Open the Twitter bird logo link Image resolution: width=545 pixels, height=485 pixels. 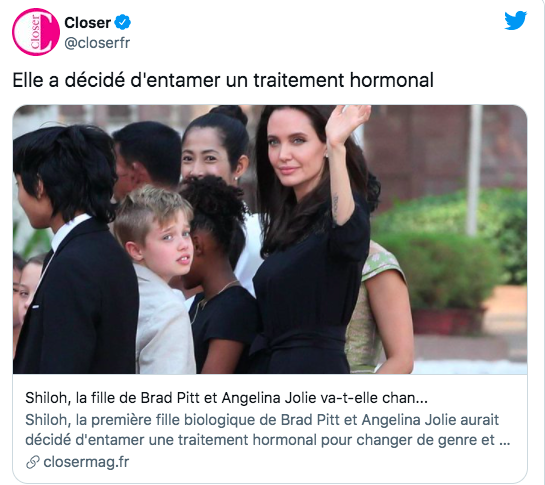pos(515,21)
